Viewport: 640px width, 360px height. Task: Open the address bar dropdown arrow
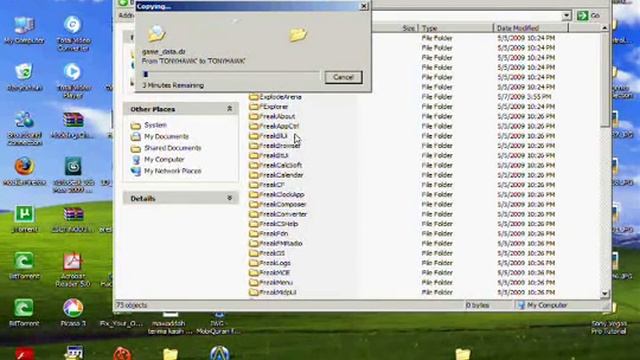click(566, 16)
